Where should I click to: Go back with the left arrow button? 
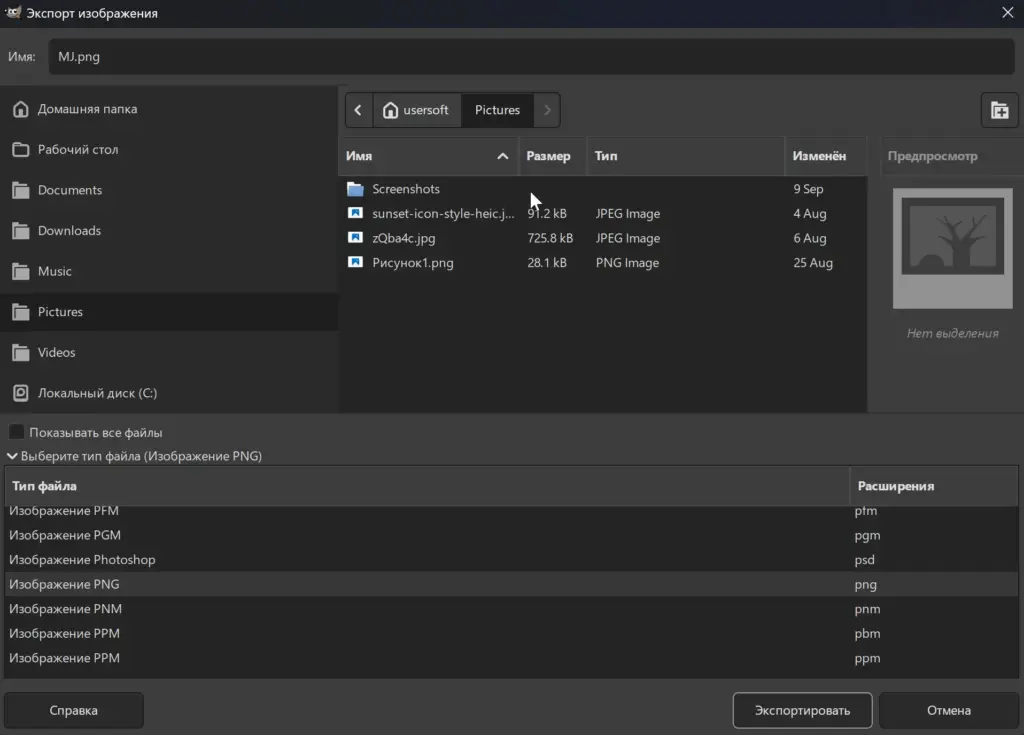(x=359, y=110)
